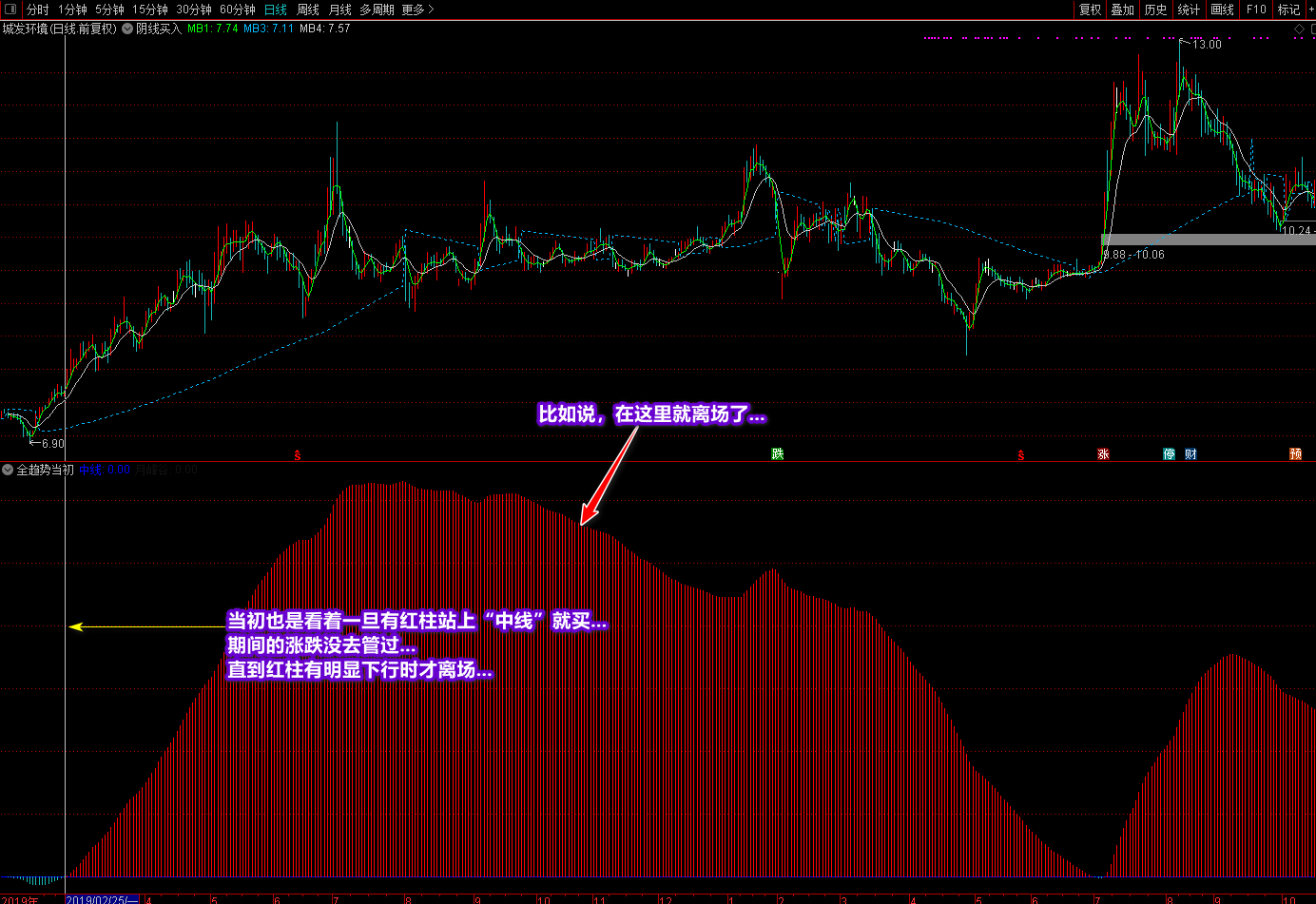The width and height of the screenshot is (1316, 904).
Task: Click the green 跌 event marker
Action: click(777, 454)
